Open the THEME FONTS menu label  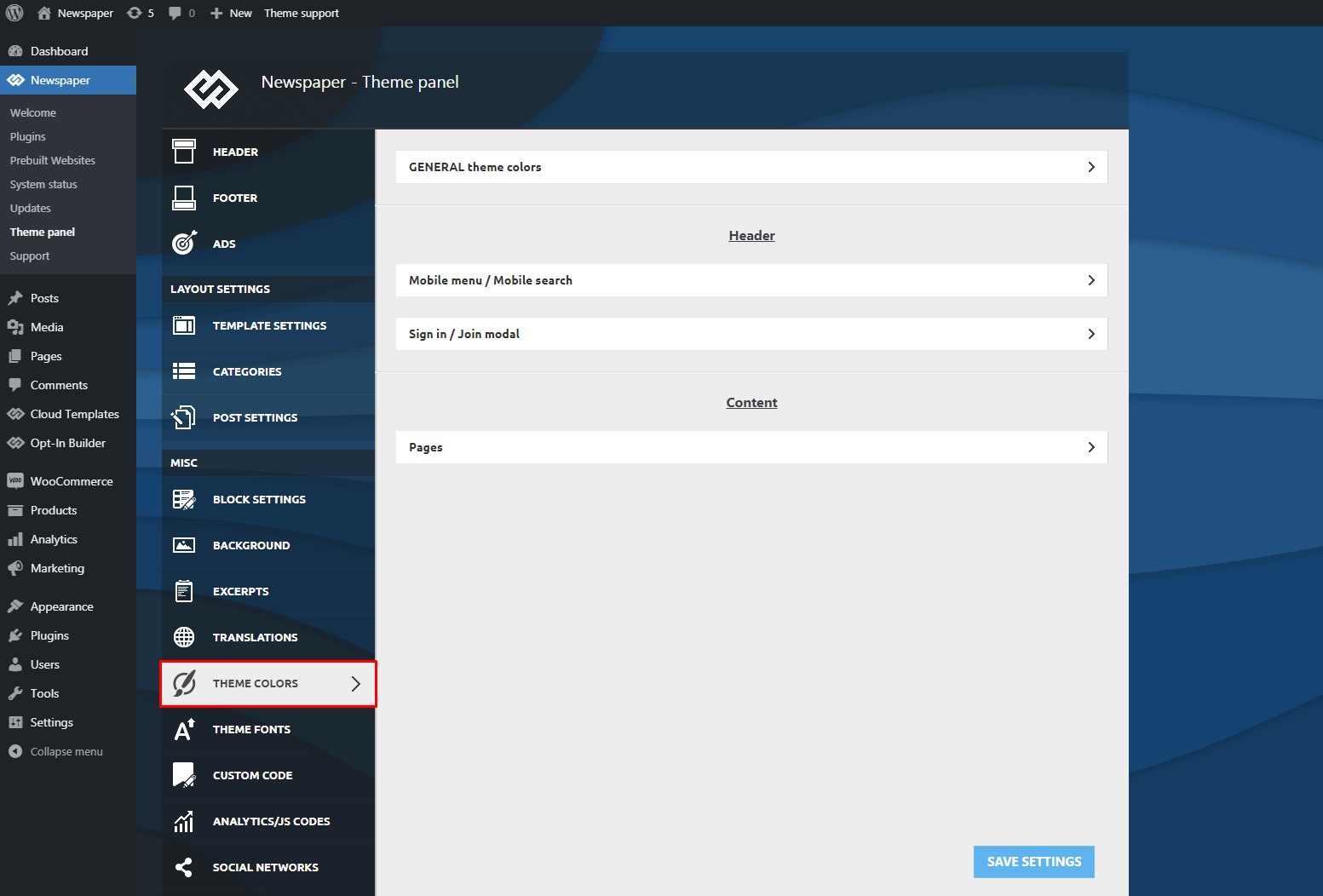point(251,729)
